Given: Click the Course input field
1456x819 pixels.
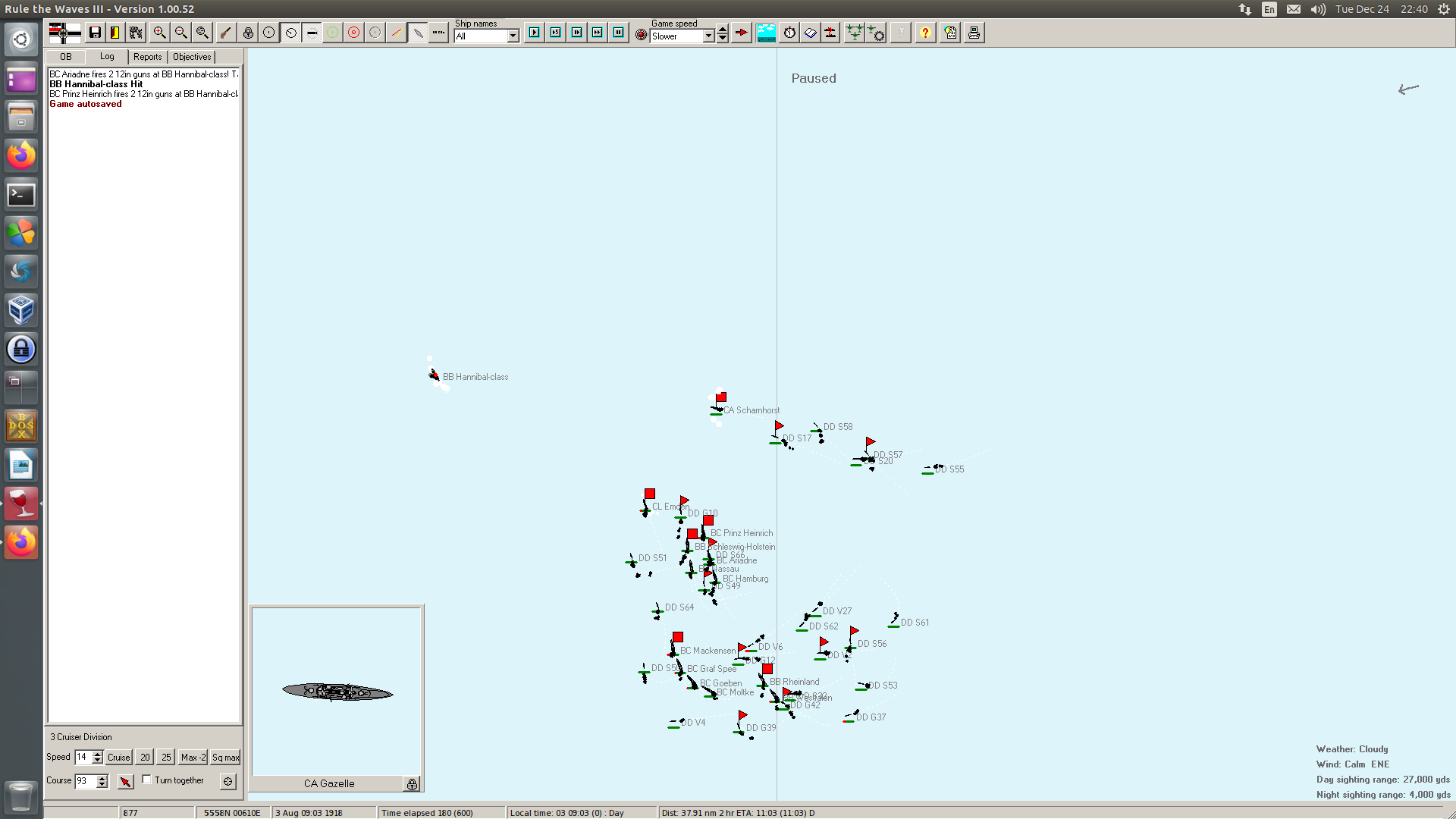Looking at the screenshot, I should (85, 781).
